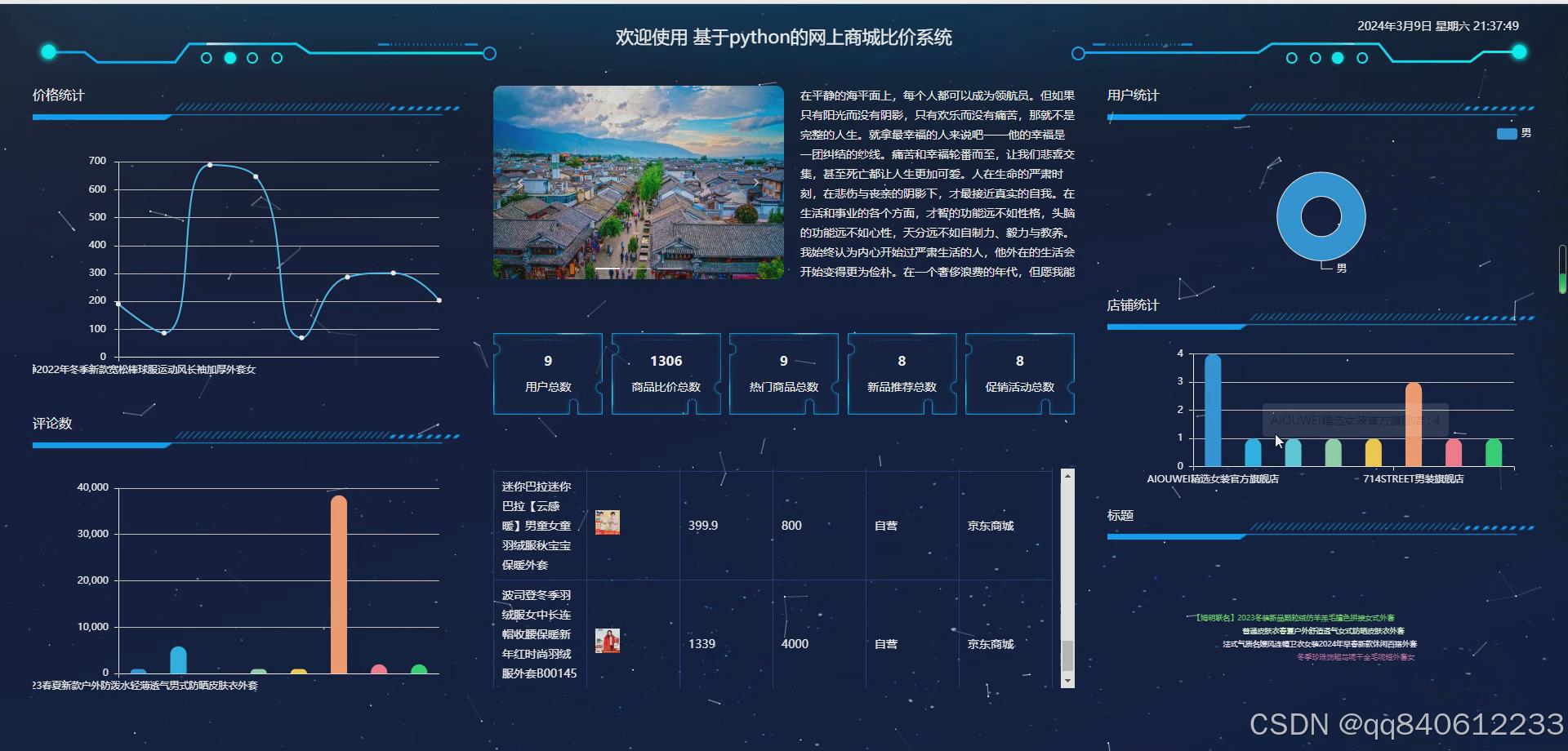Go to the previous carousel slide arrow
The height and width of the screenshot is (751, 1568).
[520, 183]
